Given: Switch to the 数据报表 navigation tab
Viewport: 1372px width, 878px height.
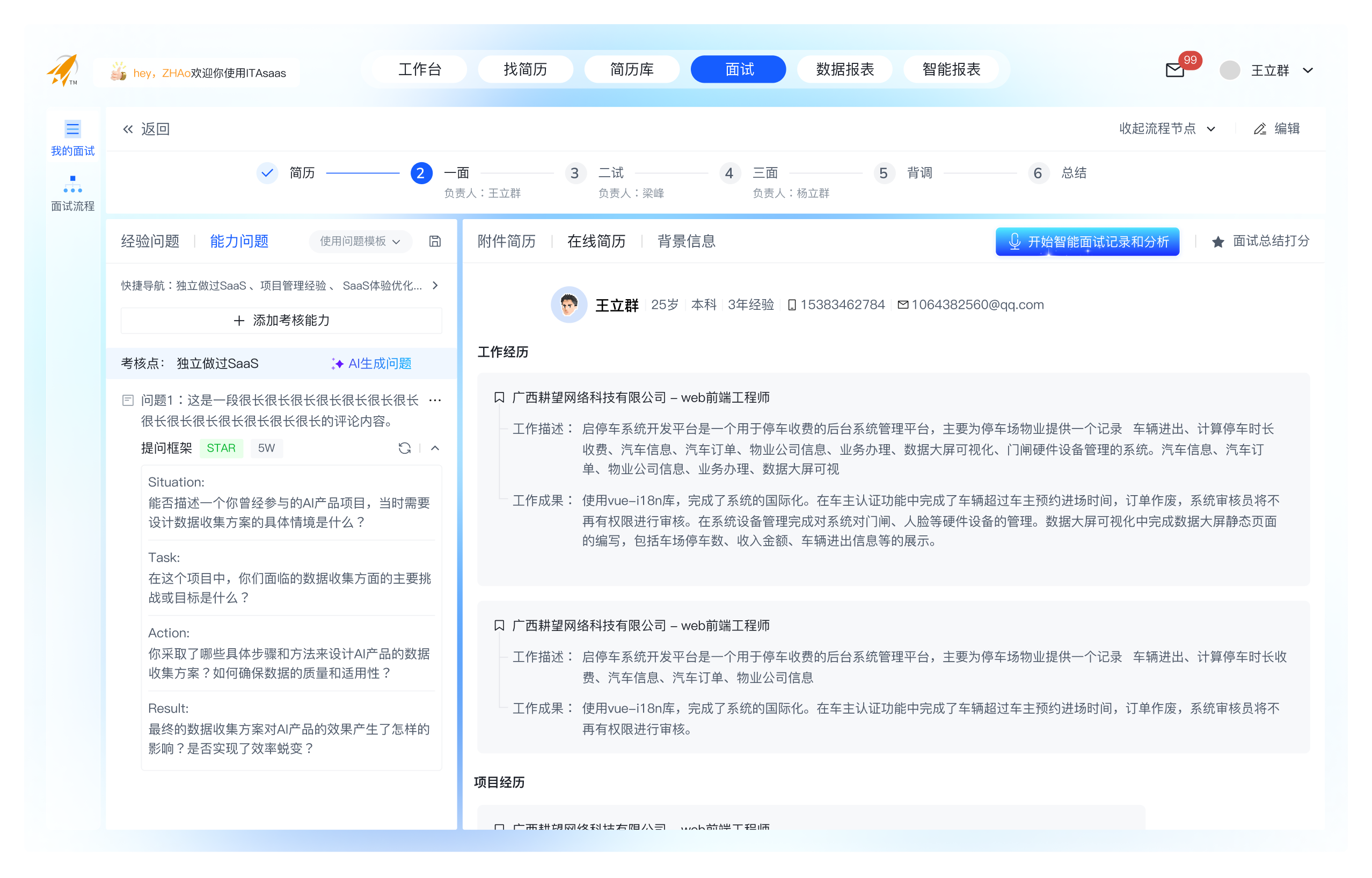Looking at the screenshot, I should 844,69.
